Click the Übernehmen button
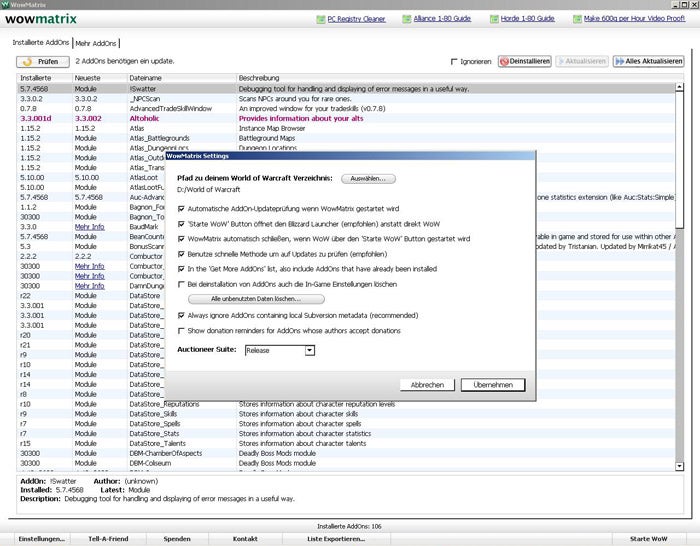700x546 pixels. click(x=493, y=385)
